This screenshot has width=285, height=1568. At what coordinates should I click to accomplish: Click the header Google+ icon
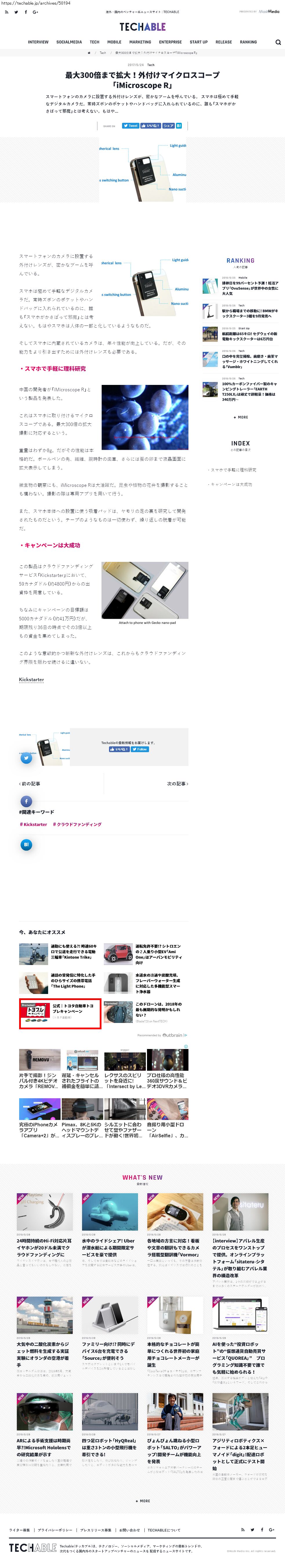coord(35,12)
